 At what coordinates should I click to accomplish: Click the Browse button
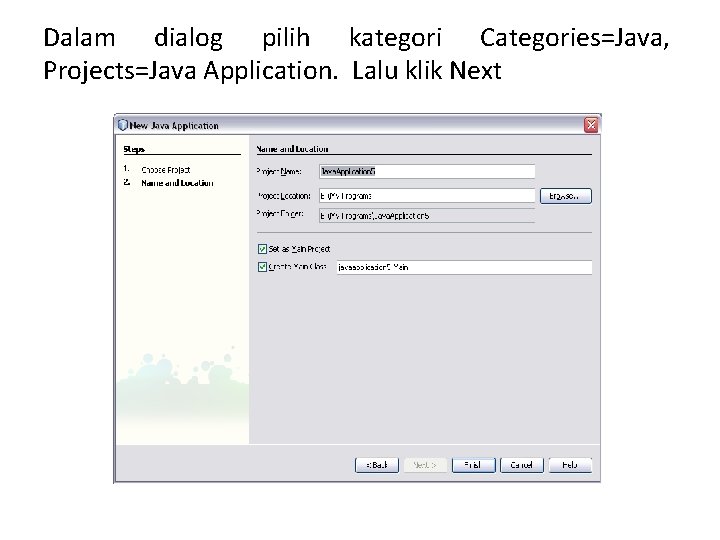(x=566, y=196)
